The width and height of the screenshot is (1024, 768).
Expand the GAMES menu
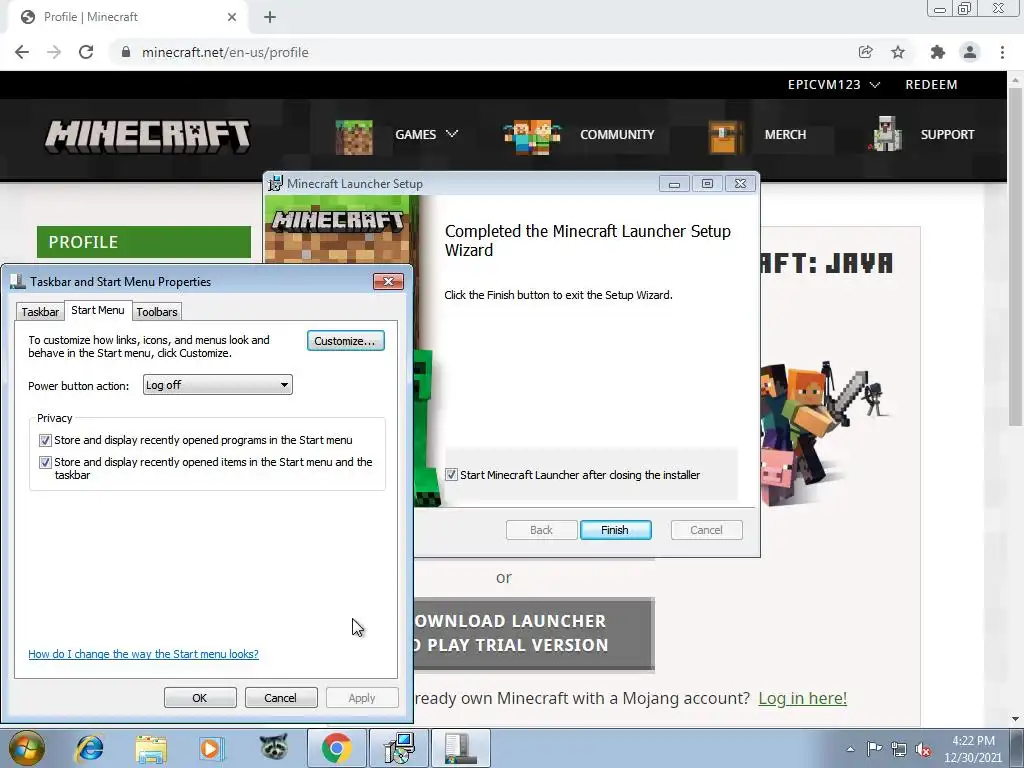click(x=426, y=135)
